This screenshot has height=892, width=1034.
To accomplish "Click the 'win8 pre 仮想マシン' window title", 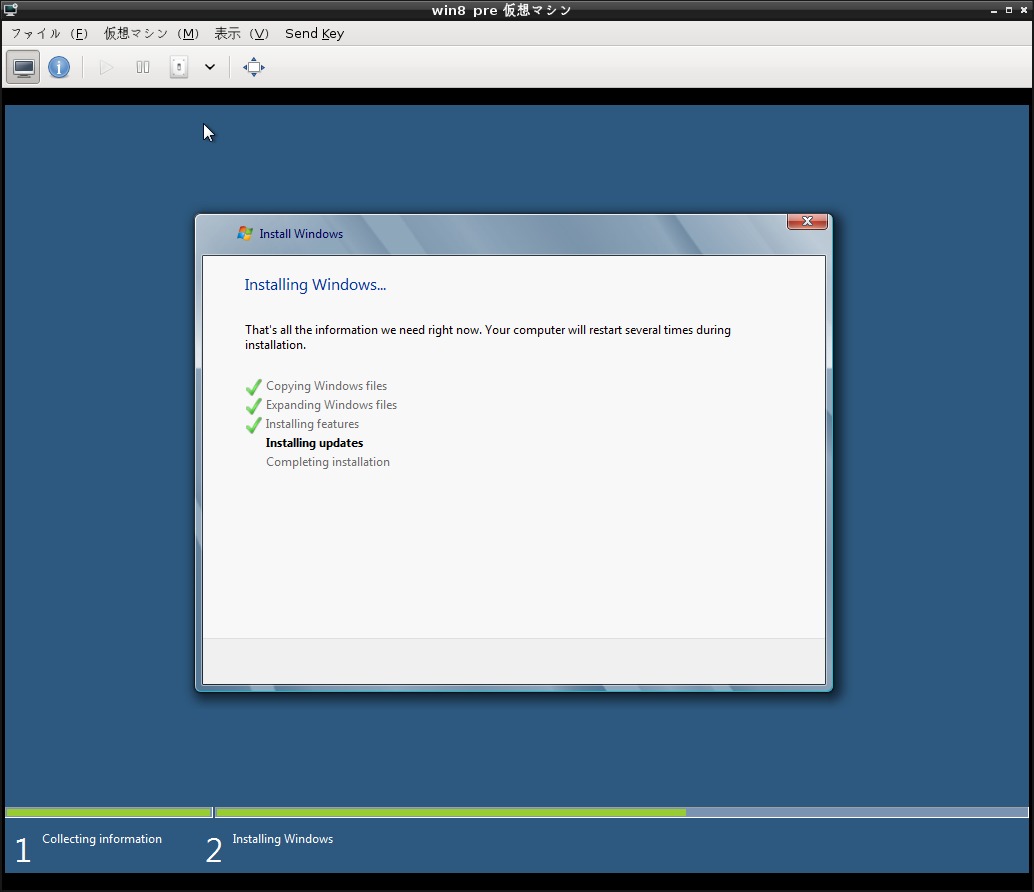I will (x=501, y=11).
